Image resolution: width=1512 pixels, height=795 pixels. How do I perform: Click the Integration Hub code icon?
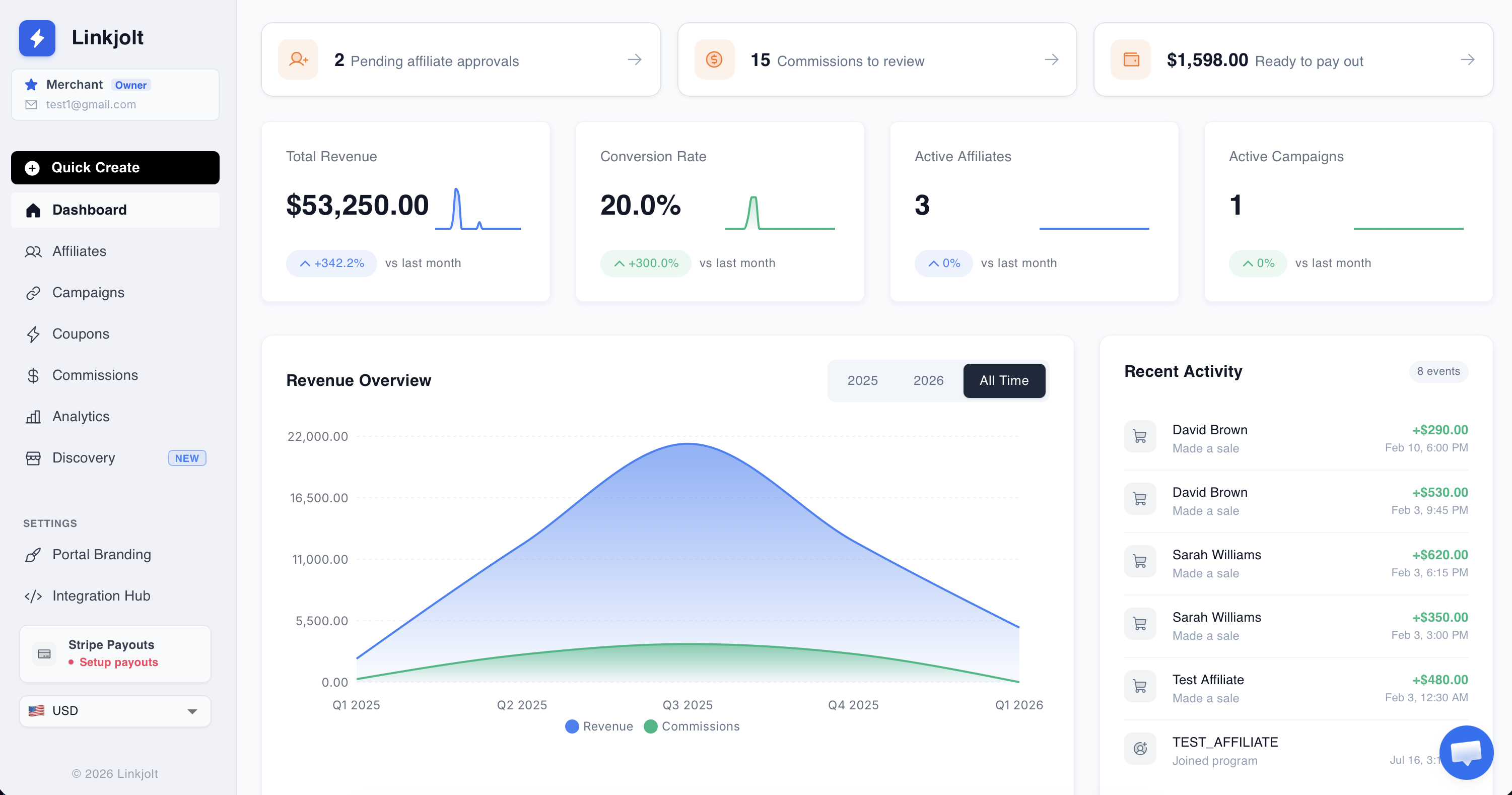(33, 596)
